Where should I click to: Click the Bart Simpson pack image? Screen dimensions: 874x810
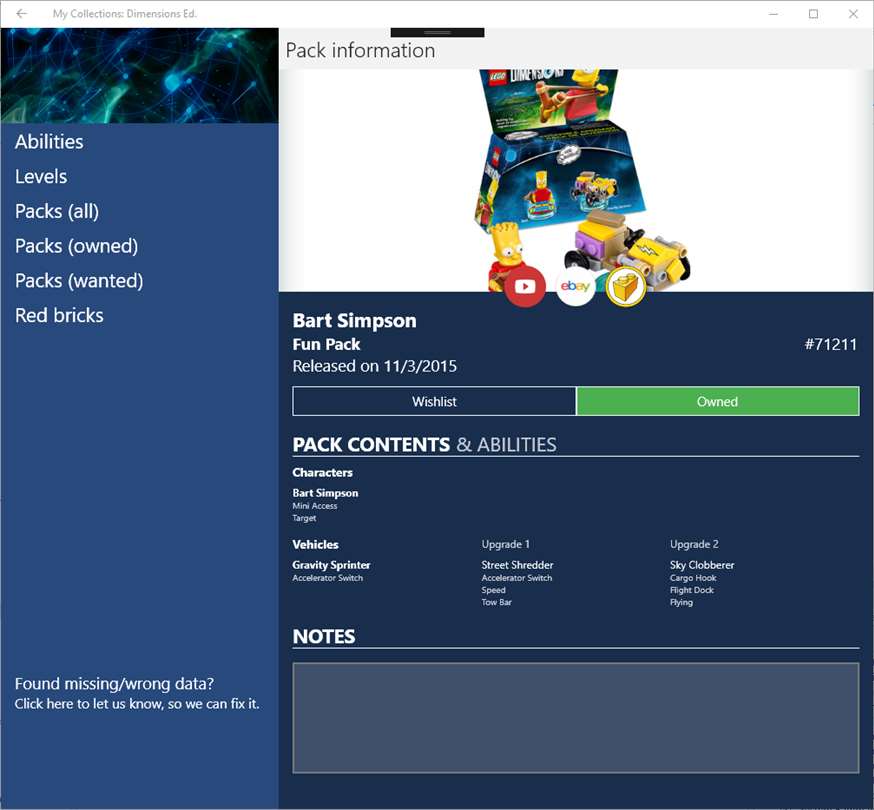tap(575, 180)
